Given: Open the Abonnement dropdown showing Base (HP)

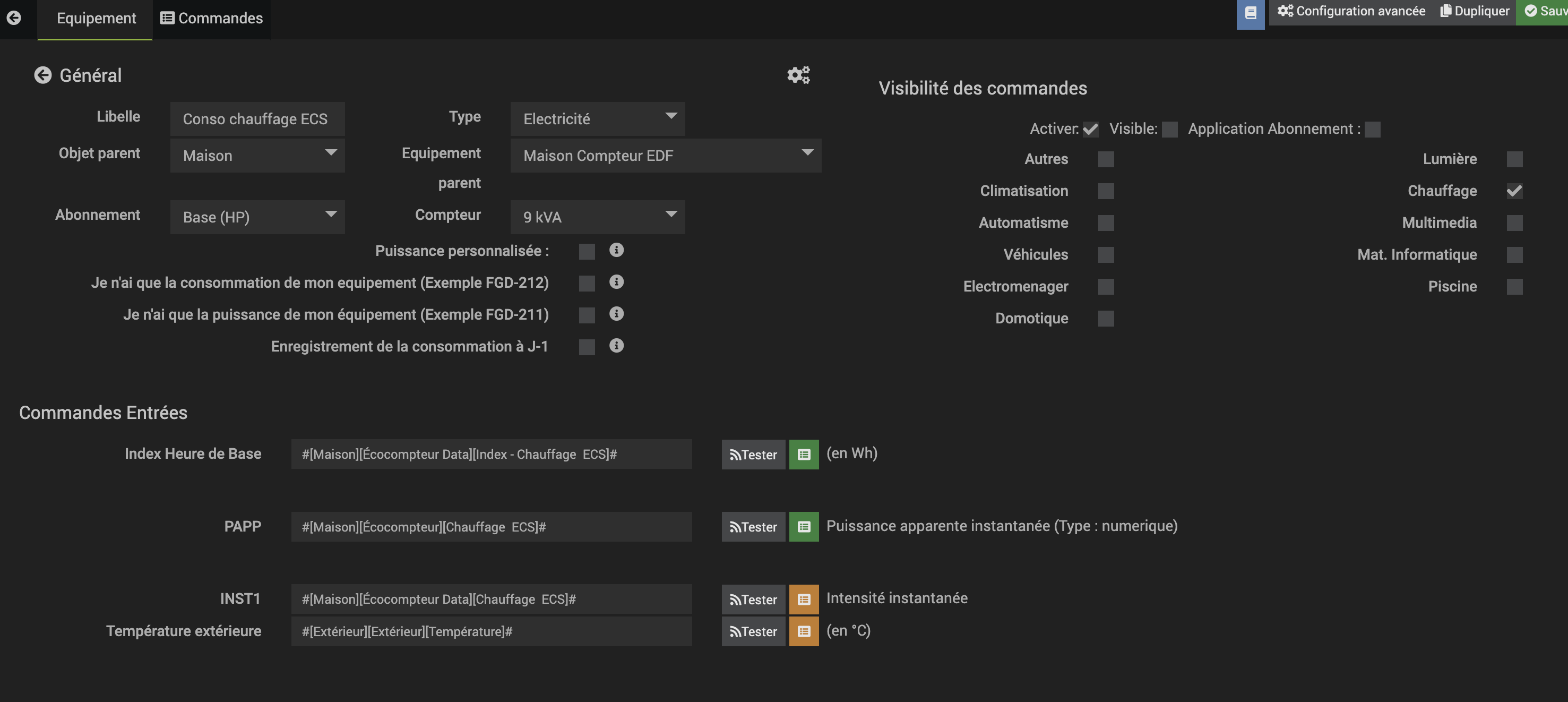Looking at the screenshot, I should (257, 217).
